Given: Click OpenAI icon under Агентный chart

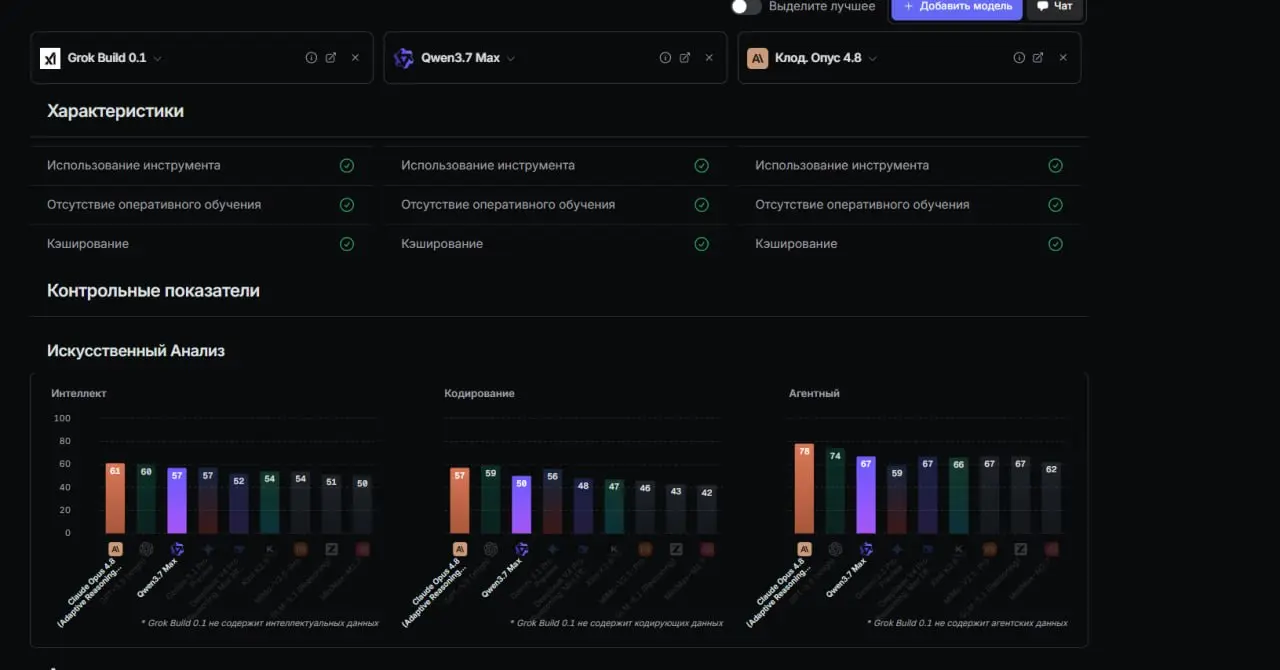Looking at the screenshot, I should point(835,549).
